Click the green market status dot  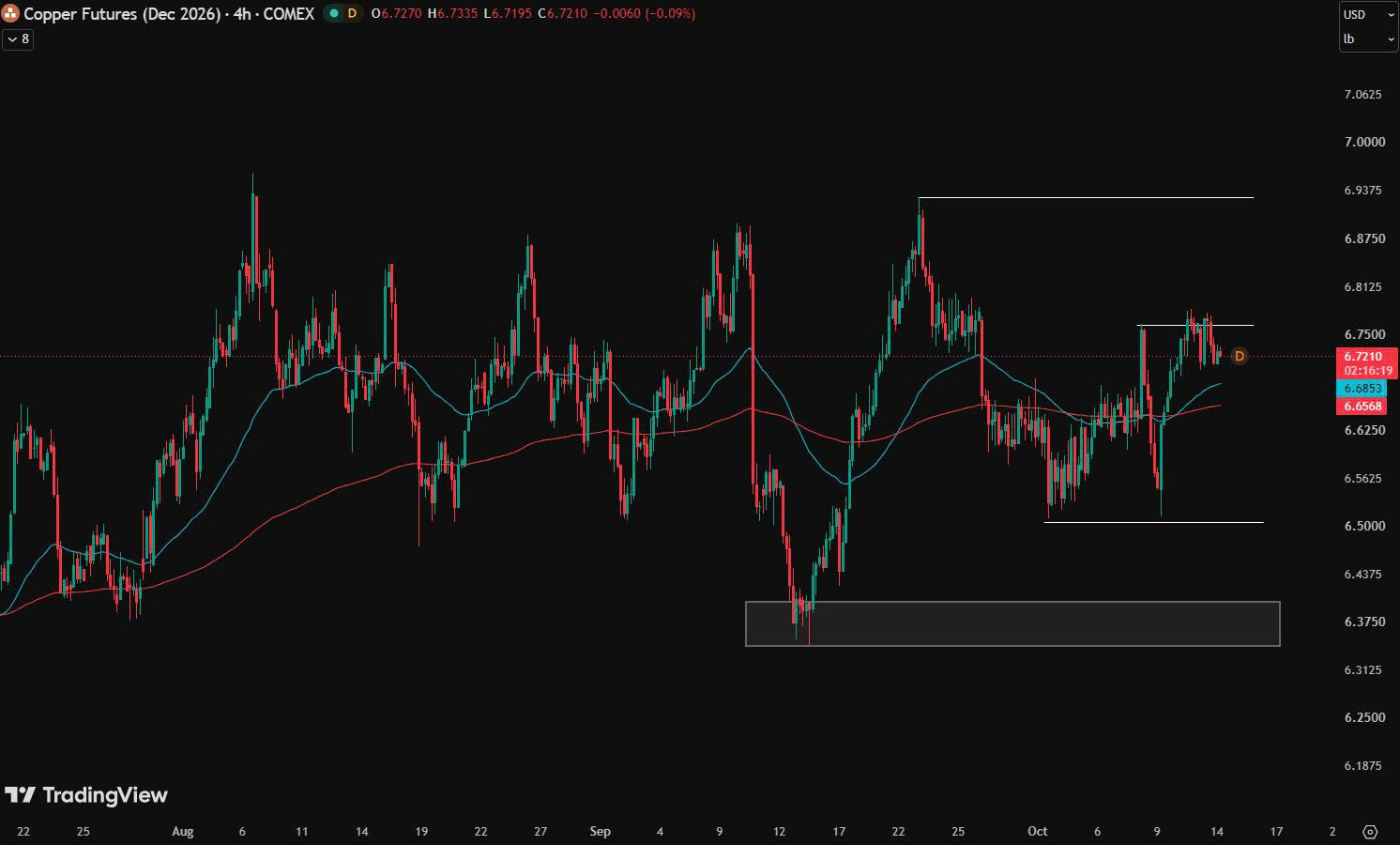[x=334, y=13]
